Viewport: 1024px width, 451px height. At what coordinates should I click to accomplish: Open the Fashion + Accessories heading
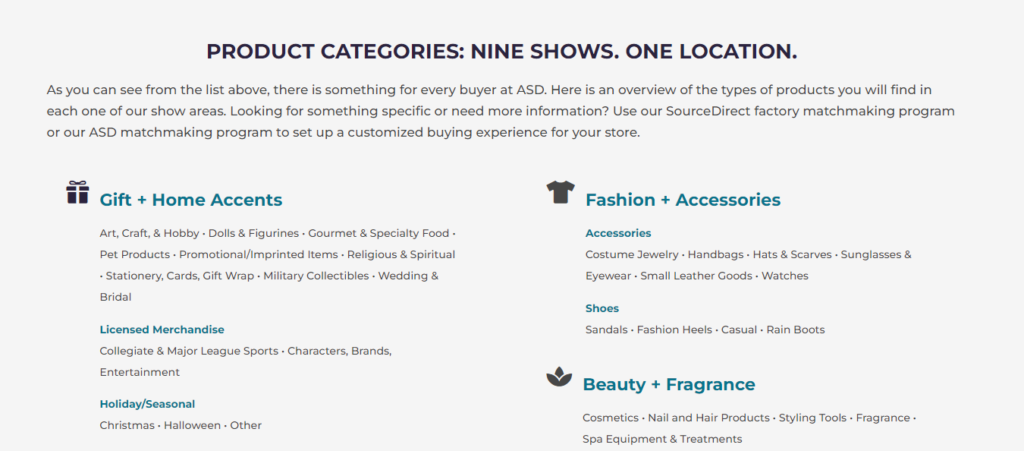tap(683, 200)
